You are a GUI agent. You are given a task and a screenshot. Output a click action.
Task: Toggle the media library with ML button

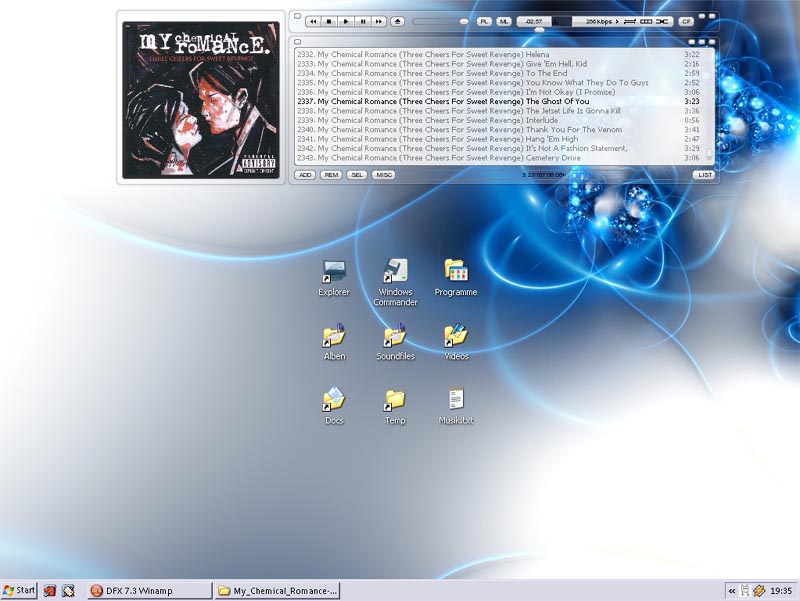click(504, 21)
